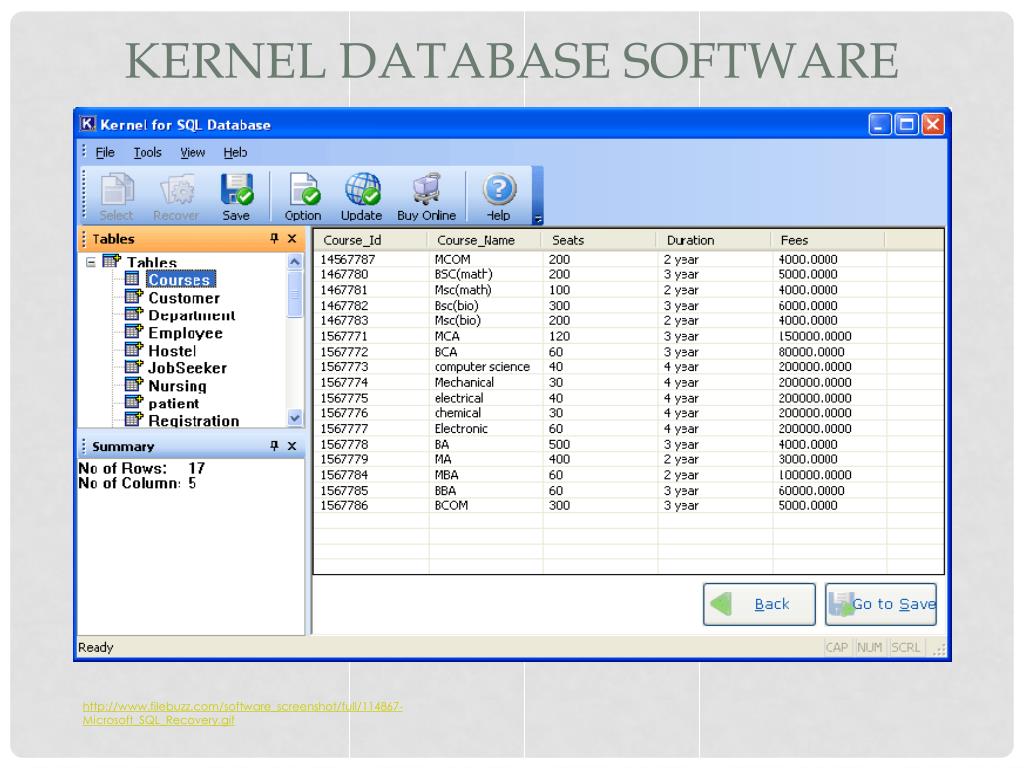Viewport: 1024px width, 768px height.
Task: Open the File menu
Action: point(104,153)
